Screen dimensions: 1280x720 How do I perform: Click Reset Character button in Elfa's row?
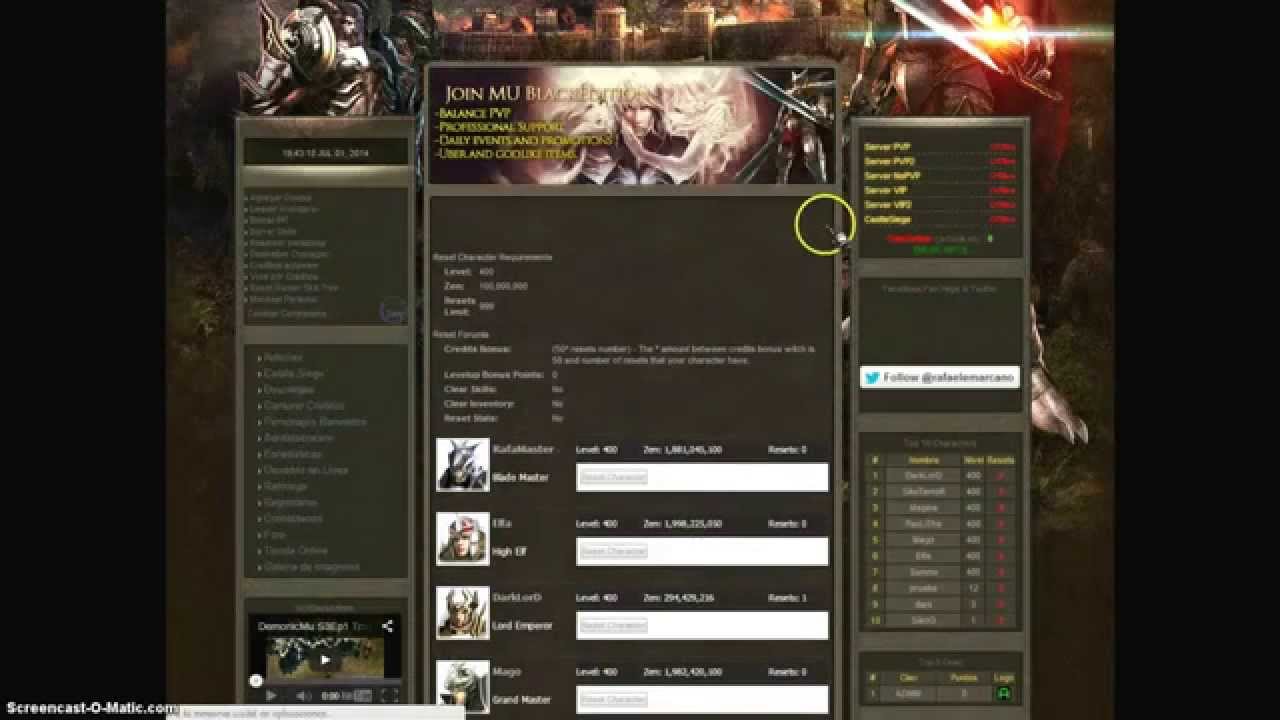coord(614,551)
